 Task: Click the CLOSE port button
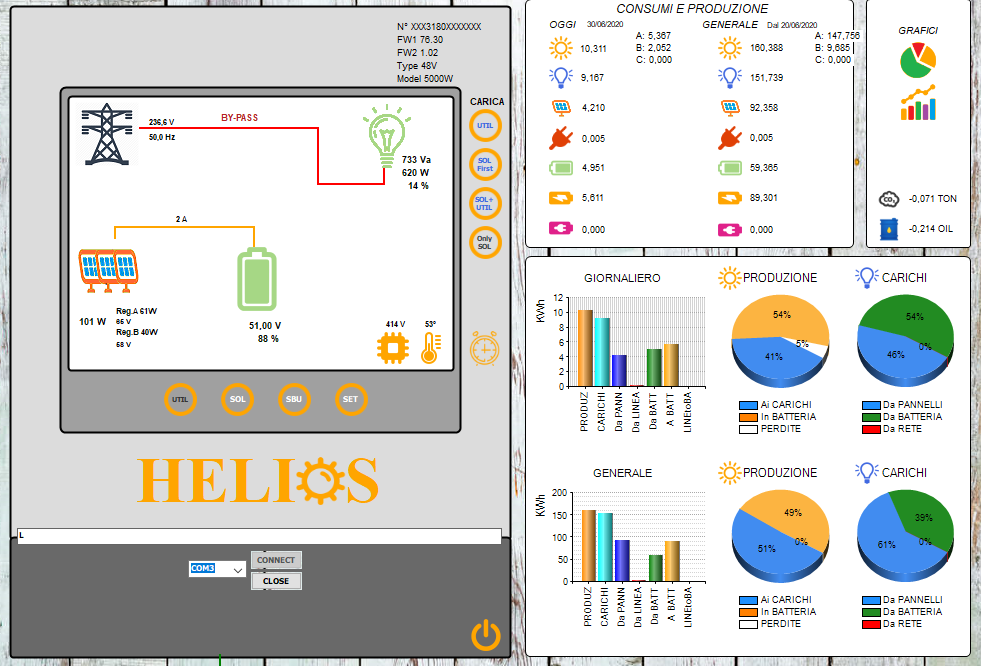click(x=276, y=581)
